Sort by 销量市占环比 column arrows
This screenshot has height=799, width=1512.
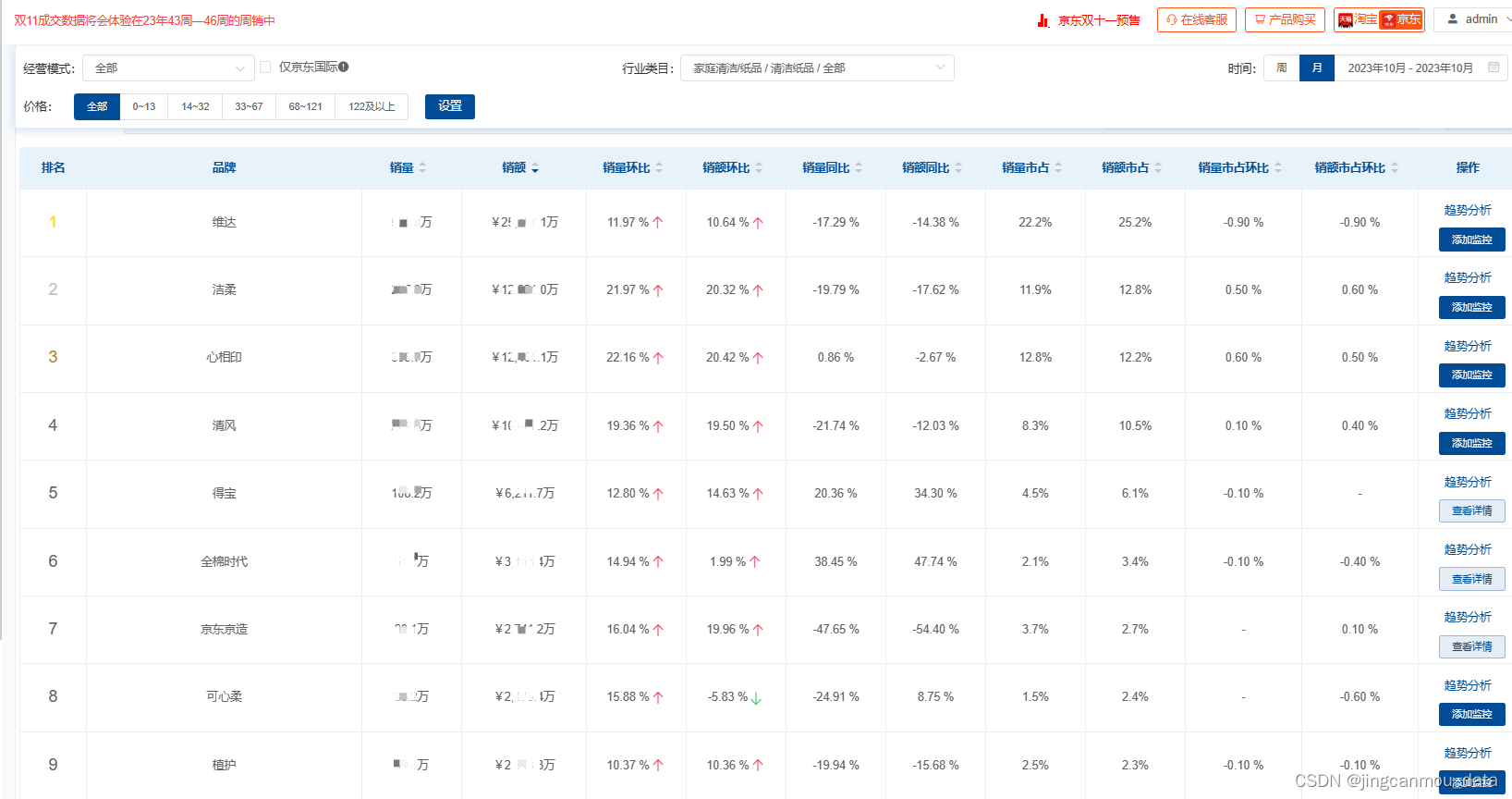tap(1278, 167)
